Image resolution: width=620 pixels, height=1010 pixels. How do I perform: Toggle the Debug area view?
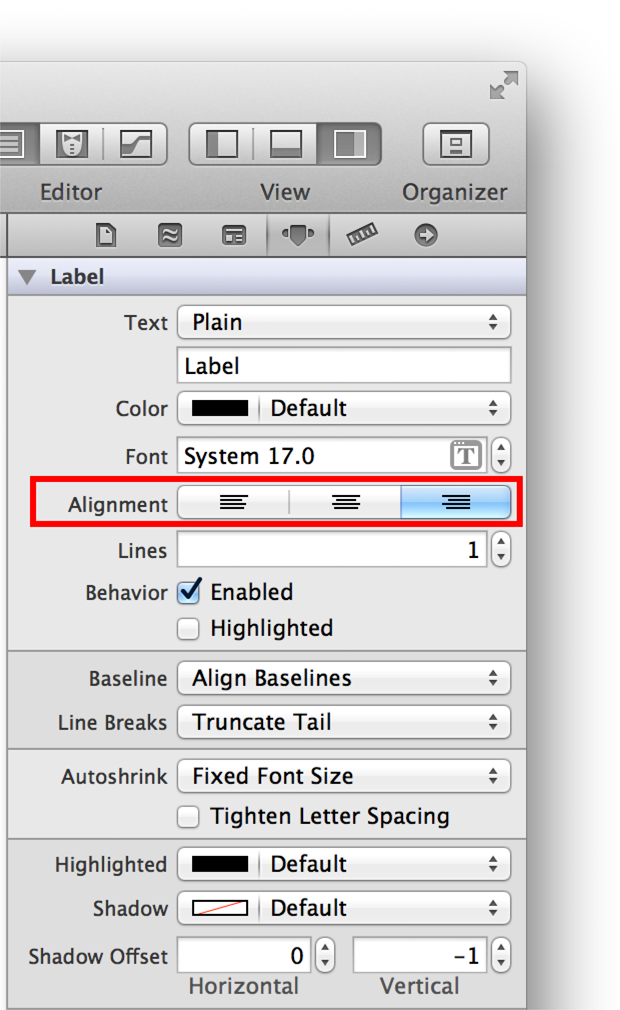(x=285, y=145)
